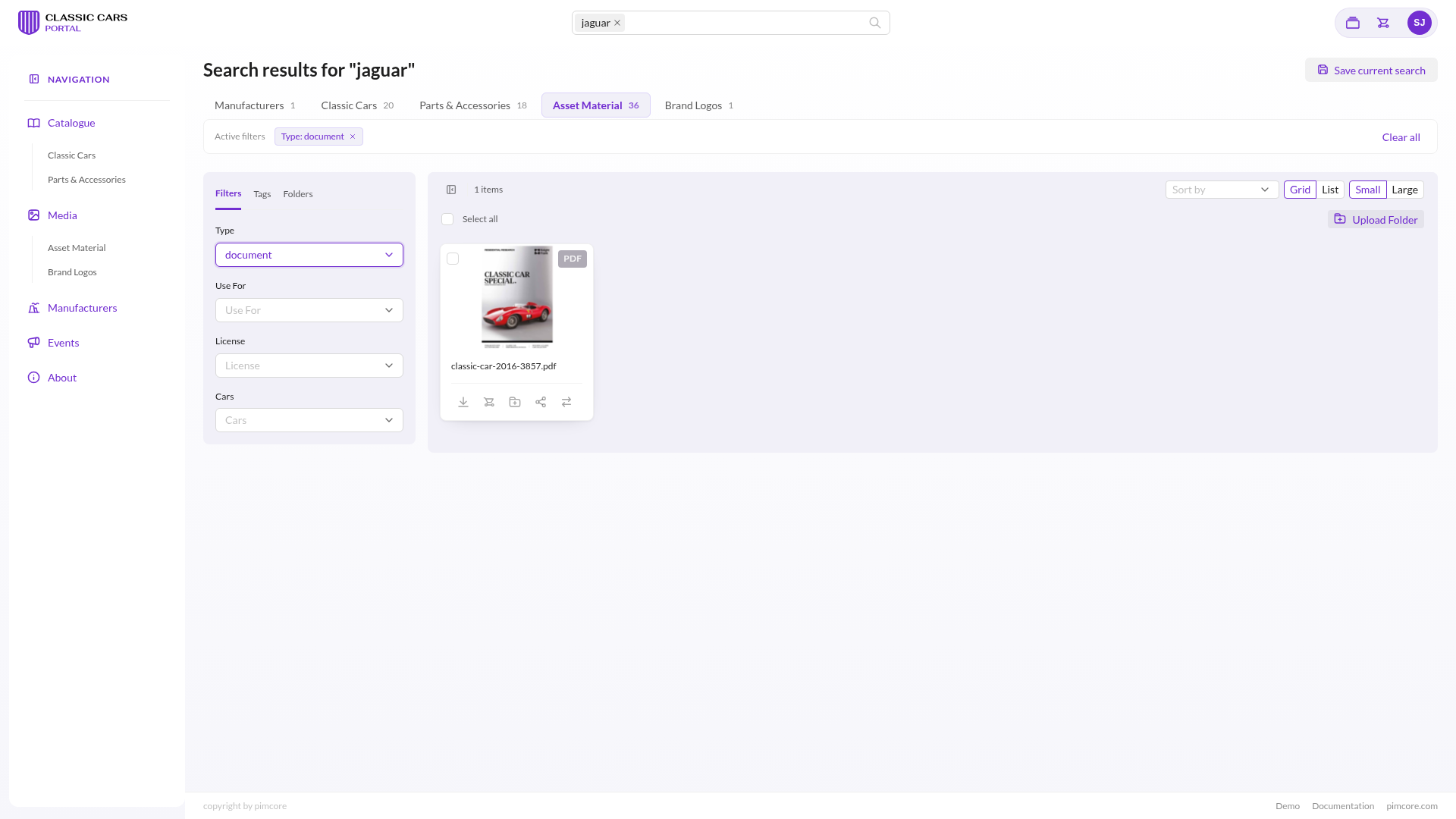This screenshot has width=1456, height=819.
Task: Click the Upload Folder button
Action: tap(1376, 219)
